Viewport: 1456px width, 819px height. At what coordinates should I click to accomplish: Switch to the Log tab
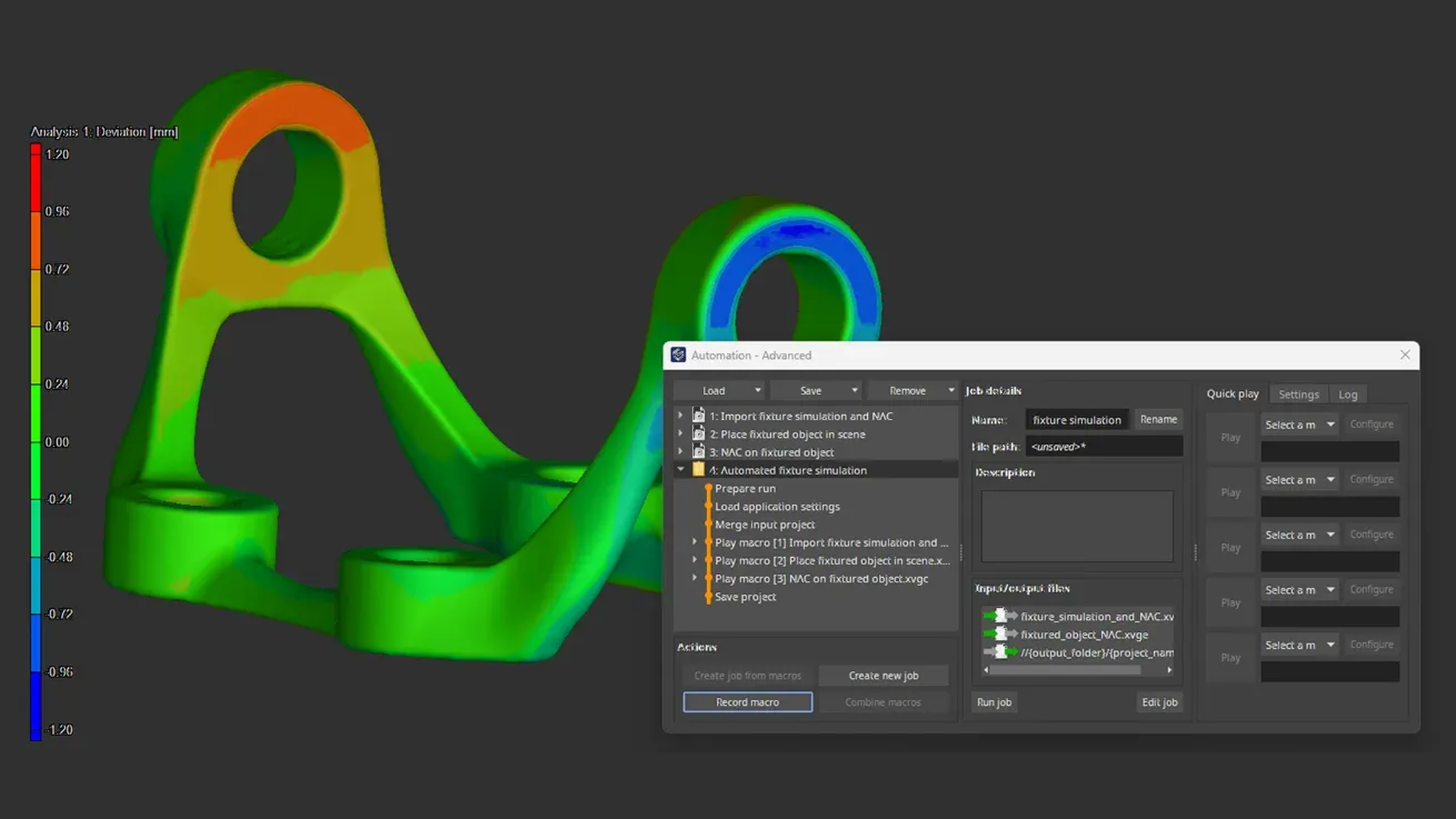click(x=1348, y=394)
